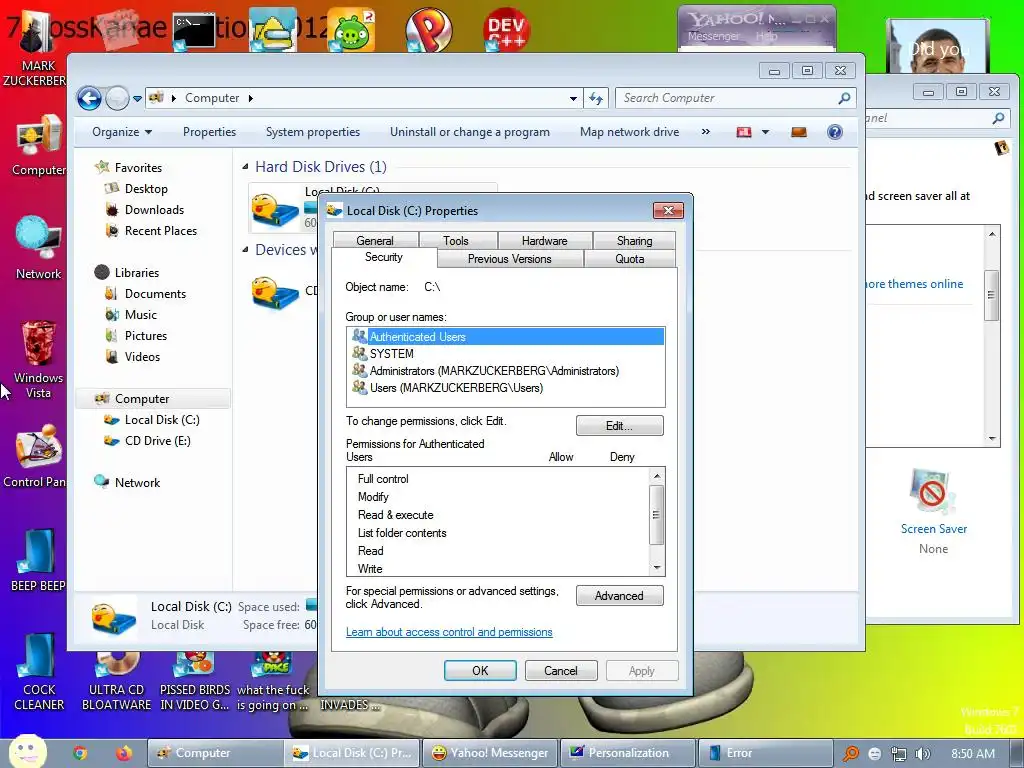This screenshot has width=1024, height=768.
Task: Click Firefox icon in taskbar
Action: (123, 753)
